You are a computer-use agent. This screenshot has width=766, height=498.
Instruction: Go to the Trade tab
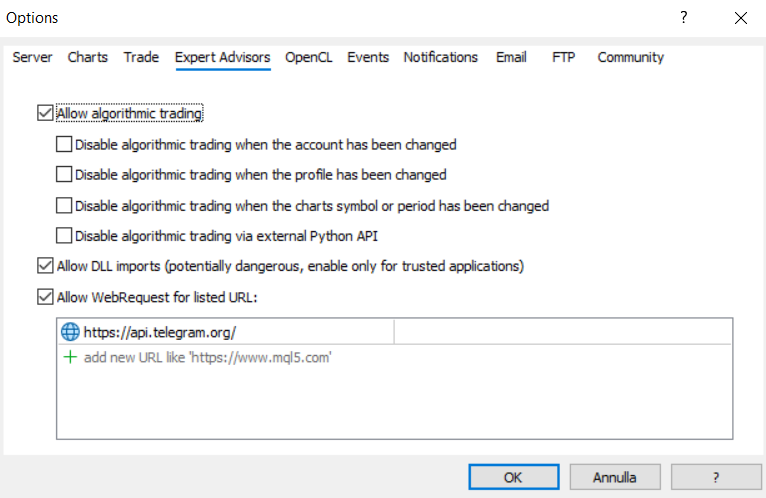point(141,57)
